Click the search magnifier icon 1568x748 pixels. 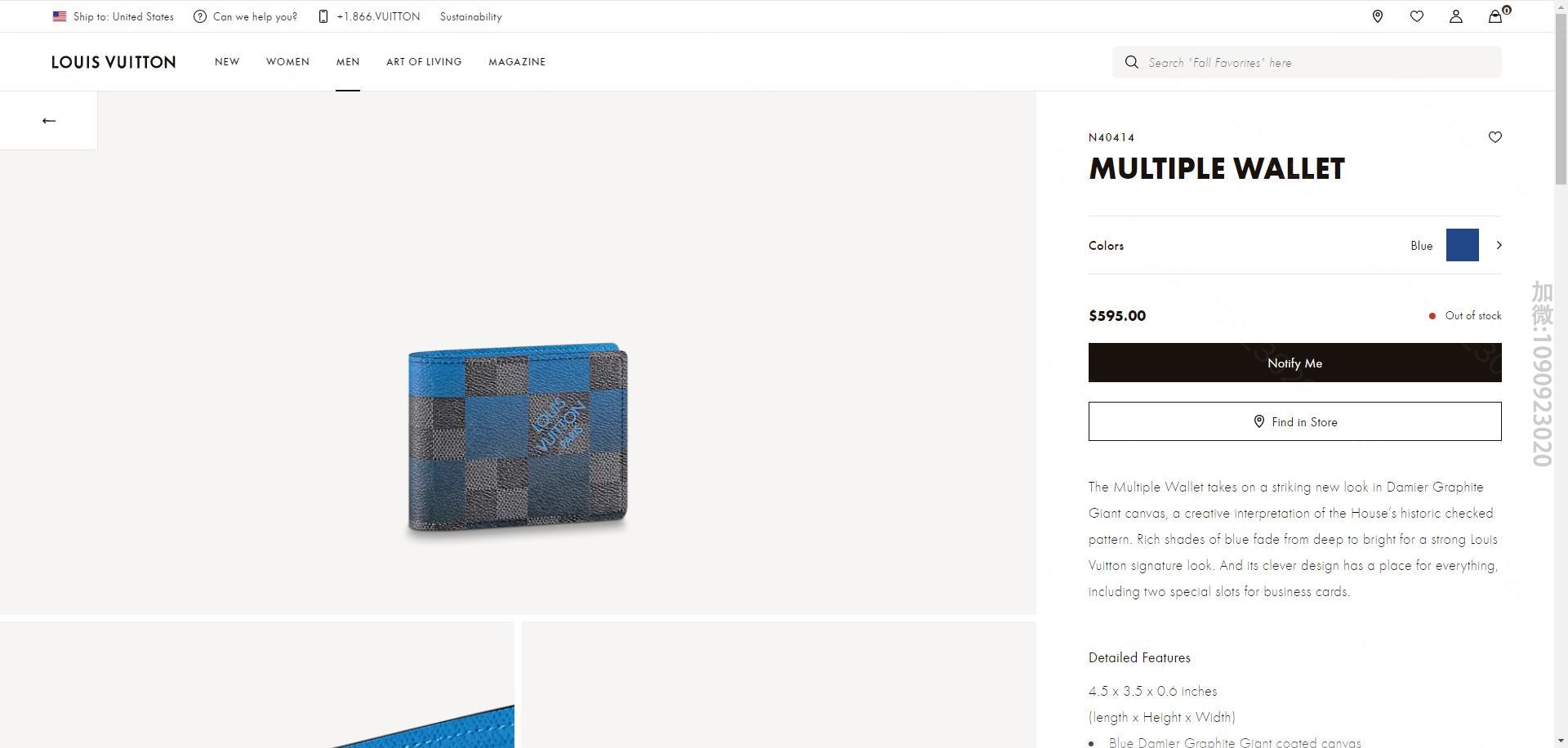[x=1131, y=62]
